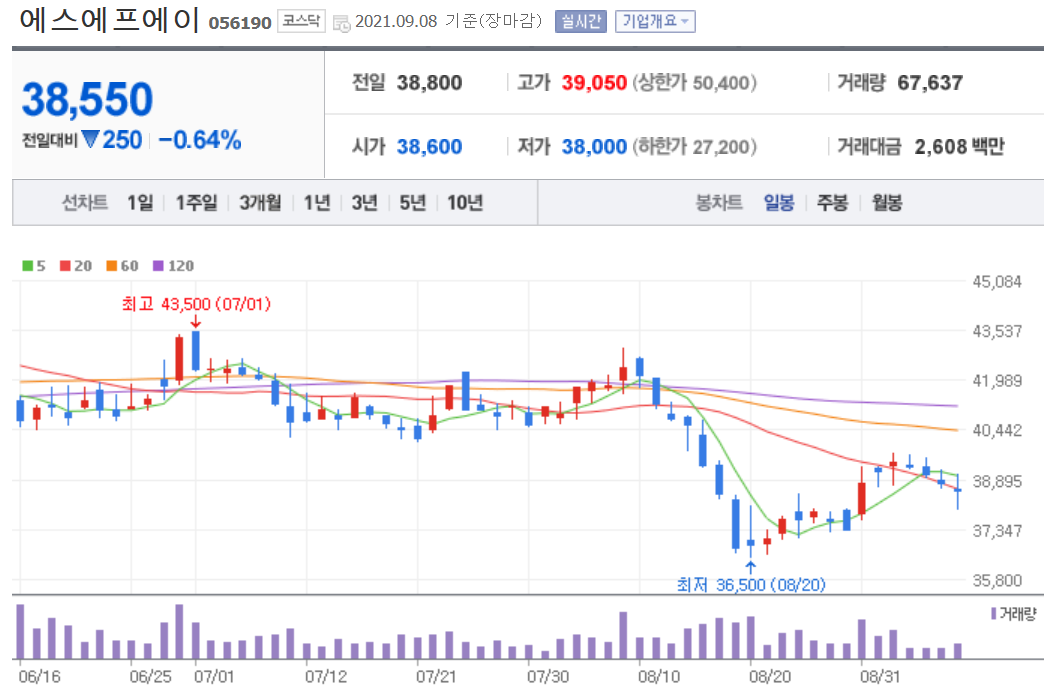Click the 35,800 price axis label
The width and height of the screenshot is (1044, 696).
click(997, 580)
